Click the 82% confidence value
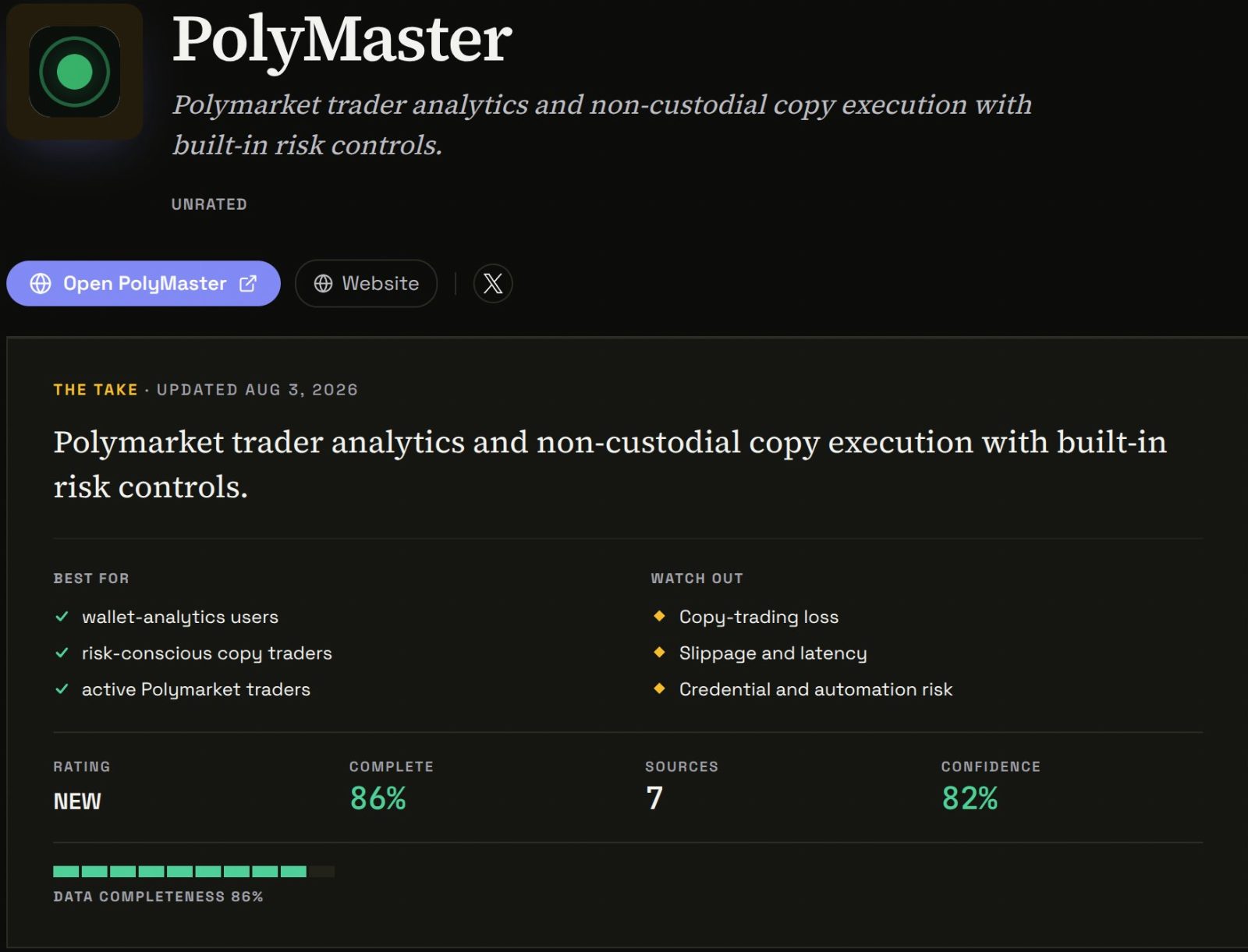The height and width of the screenshot is (952, 1248). click(x=970, y=798)
